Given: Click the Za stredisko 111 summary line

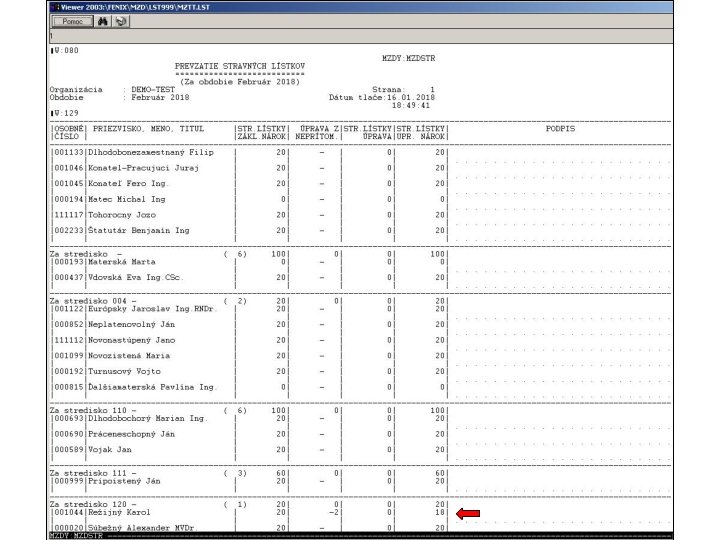Looking at the screenshot, I should coord(248,473).
